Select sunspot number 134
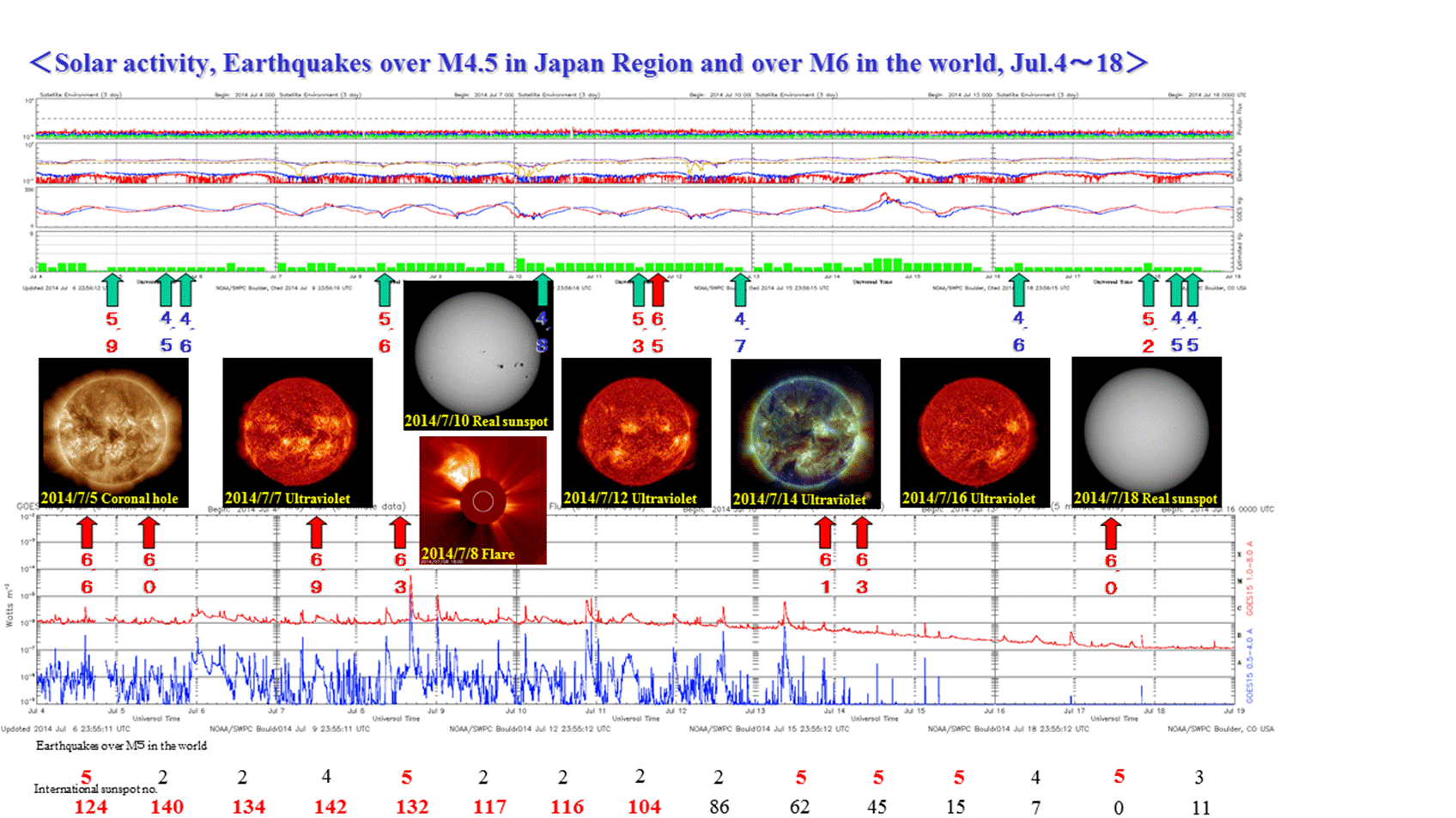The width and height of the screenshot is (1456, 818). point(249,807)
